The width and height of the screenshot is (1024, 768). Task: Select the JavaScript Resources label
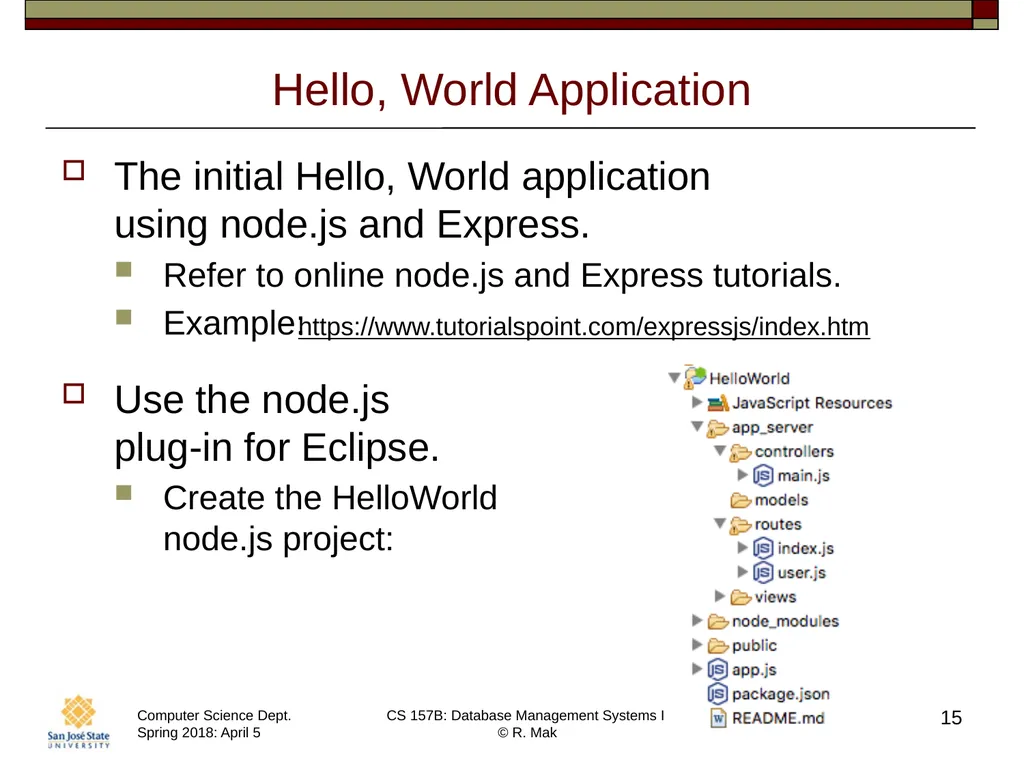click(812, 403)
